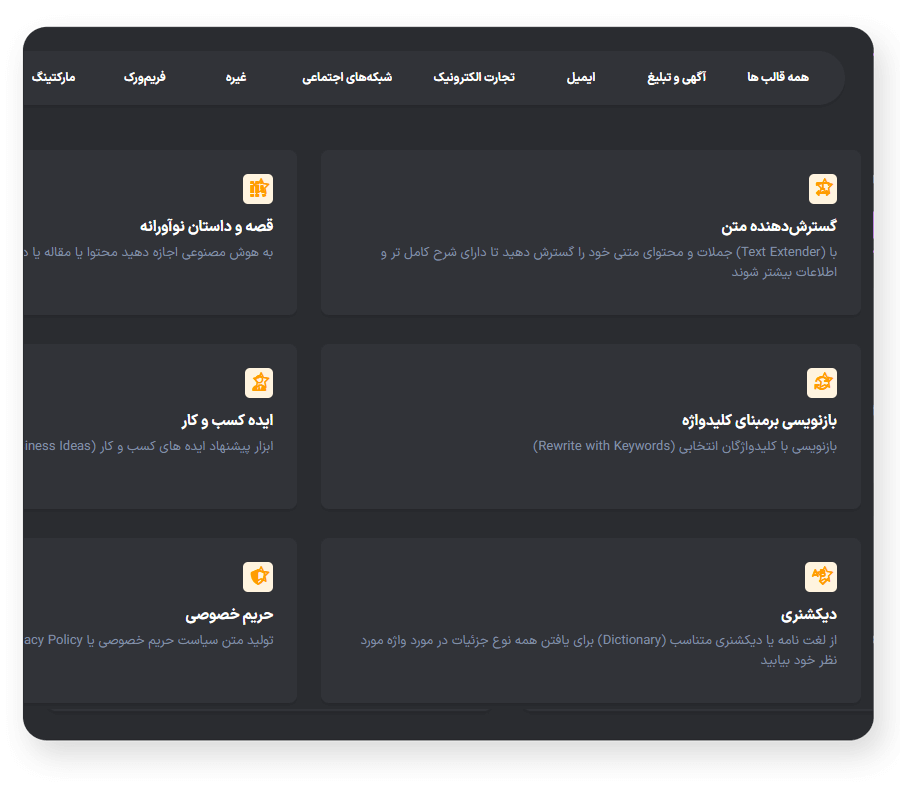Open the فریم‌ورک tab
This screenshot has height=786, width=900.
click(x=145, y=78)
